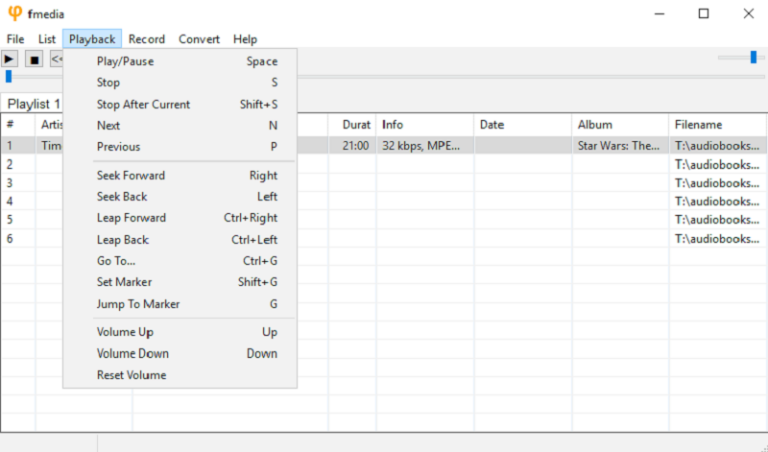Screen dimensions: 768x452
Task: Adjust the volume slider thumb
Action: [x=753, y=57]
